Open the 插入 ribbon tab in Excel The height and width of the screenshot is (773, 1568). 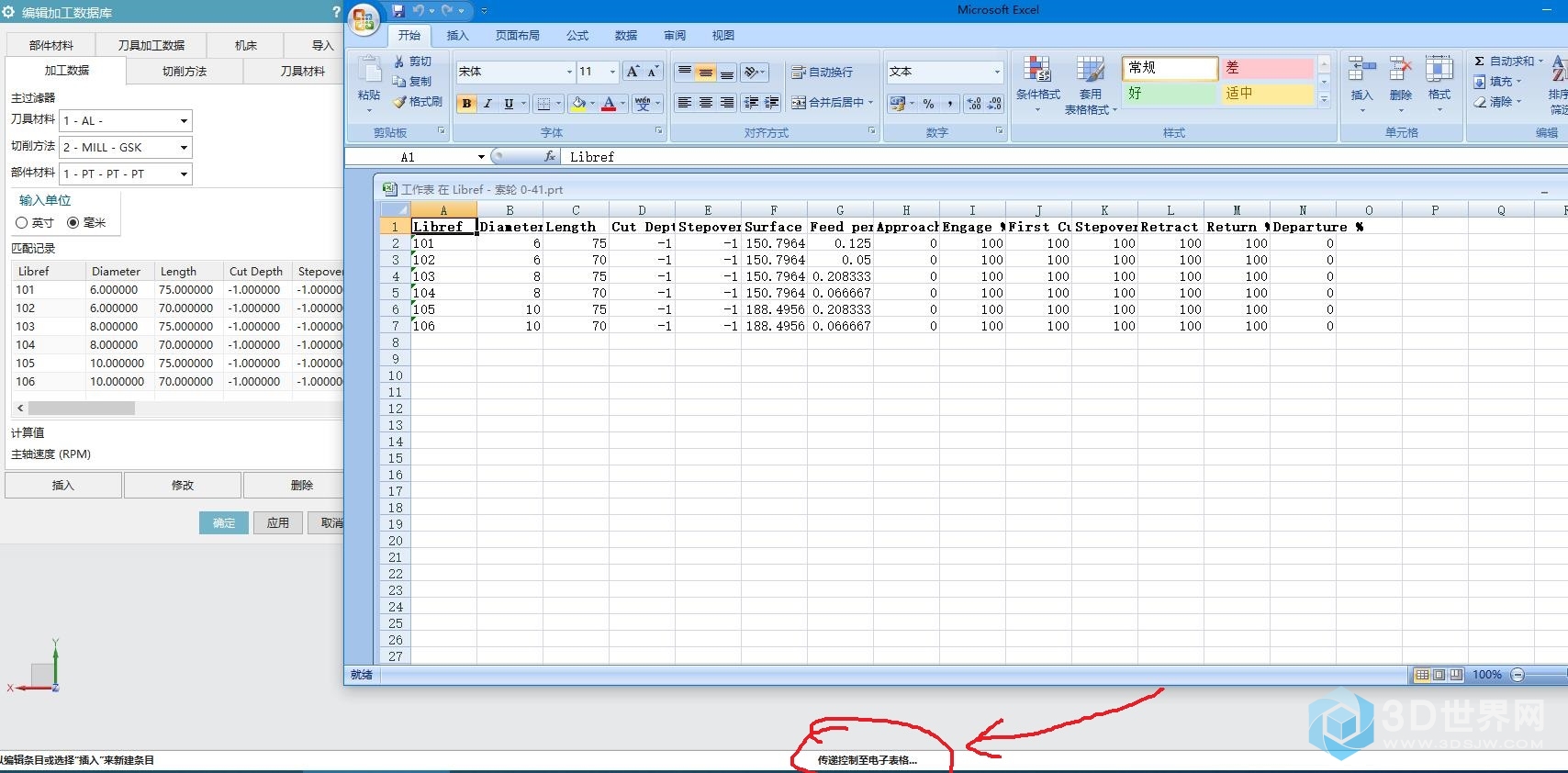click(457, 36)
